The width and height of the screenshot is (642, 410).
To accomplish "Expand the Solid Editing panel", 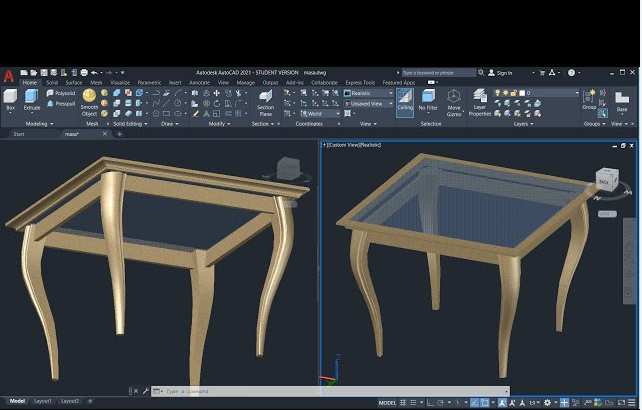I will click(130, 124).
